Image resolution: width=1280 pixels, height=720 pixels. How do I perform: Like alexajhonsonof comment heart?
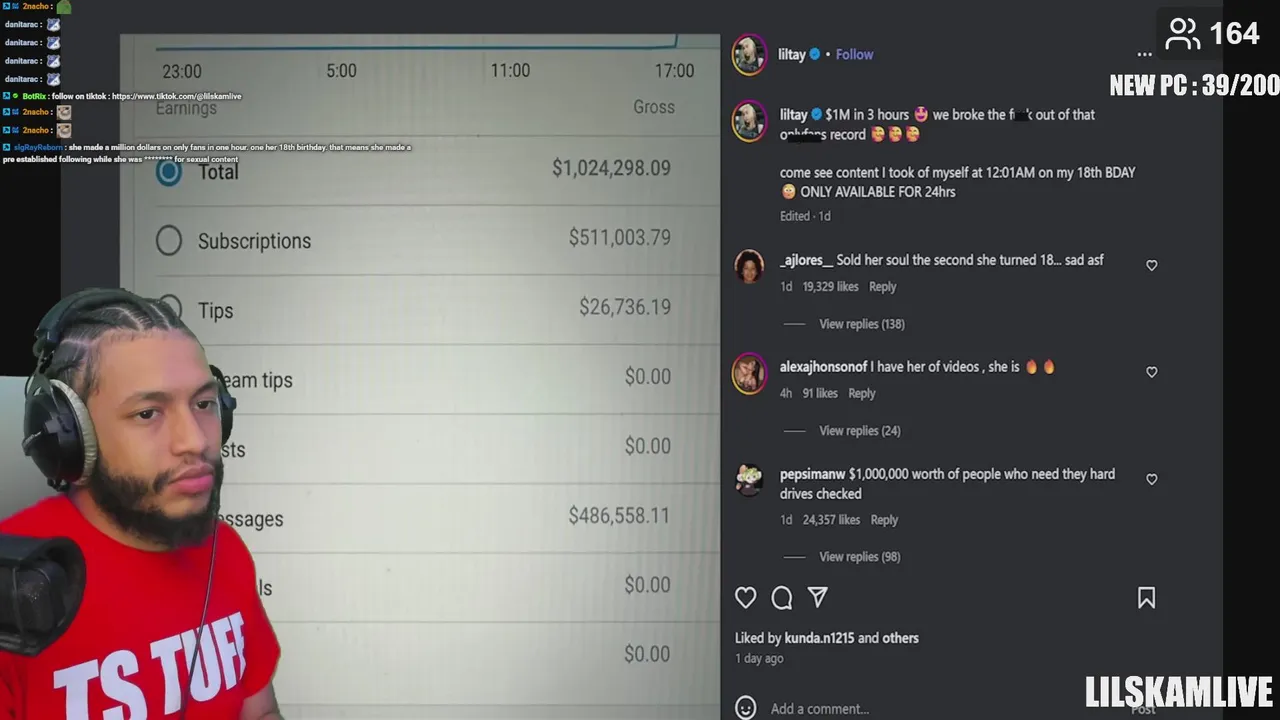pos(1152,372)
